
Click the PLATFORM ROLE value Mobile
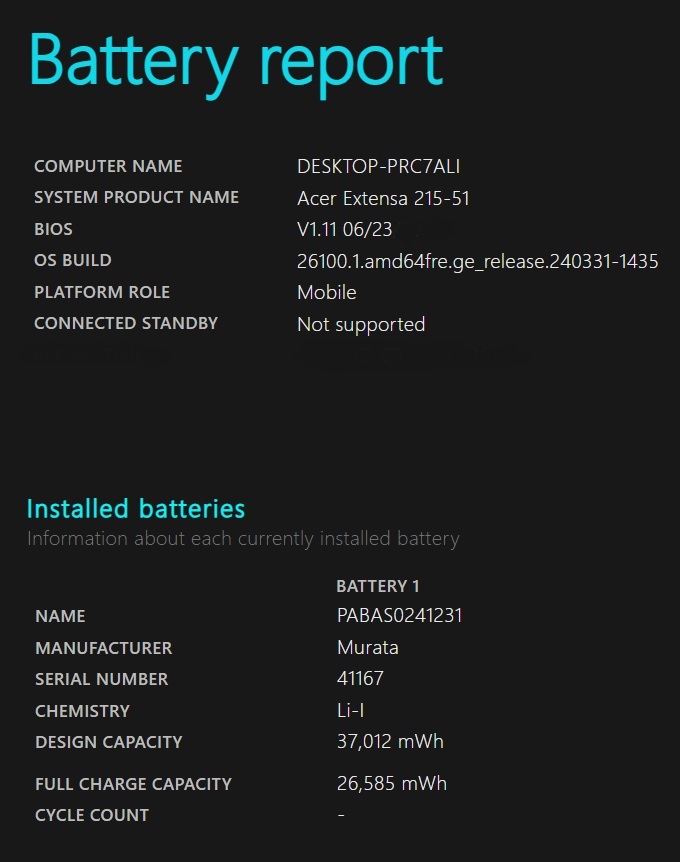pos(326,292)
